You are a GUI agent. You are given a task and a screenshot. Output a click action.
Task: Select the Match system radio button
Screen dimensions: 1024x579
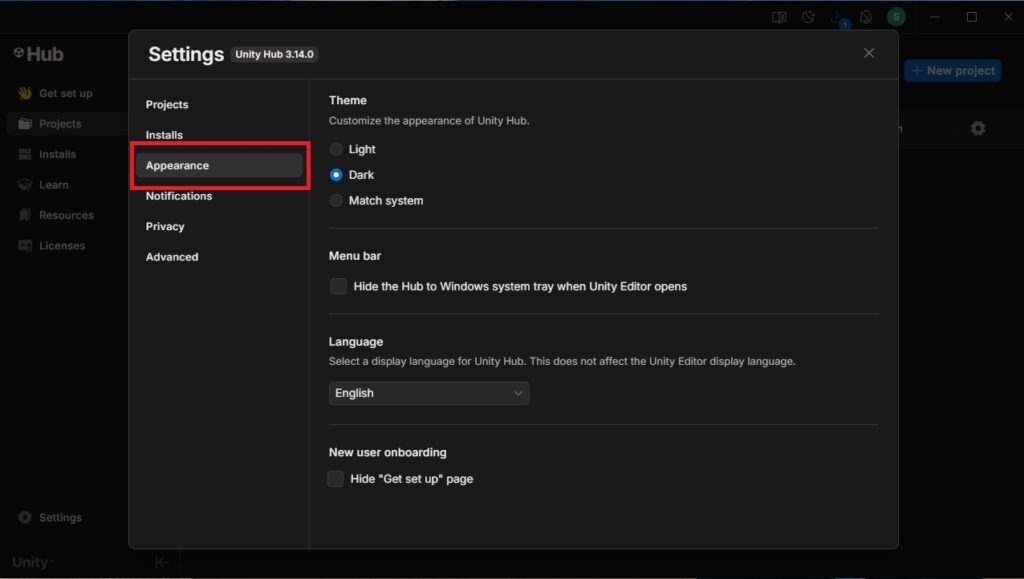click(336, 200)
